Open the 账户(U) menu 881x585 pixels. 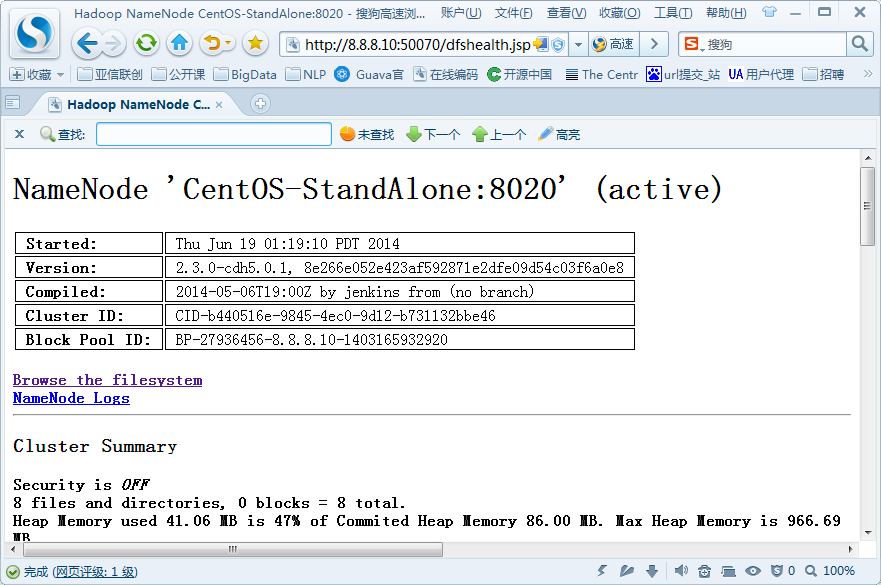461,13
